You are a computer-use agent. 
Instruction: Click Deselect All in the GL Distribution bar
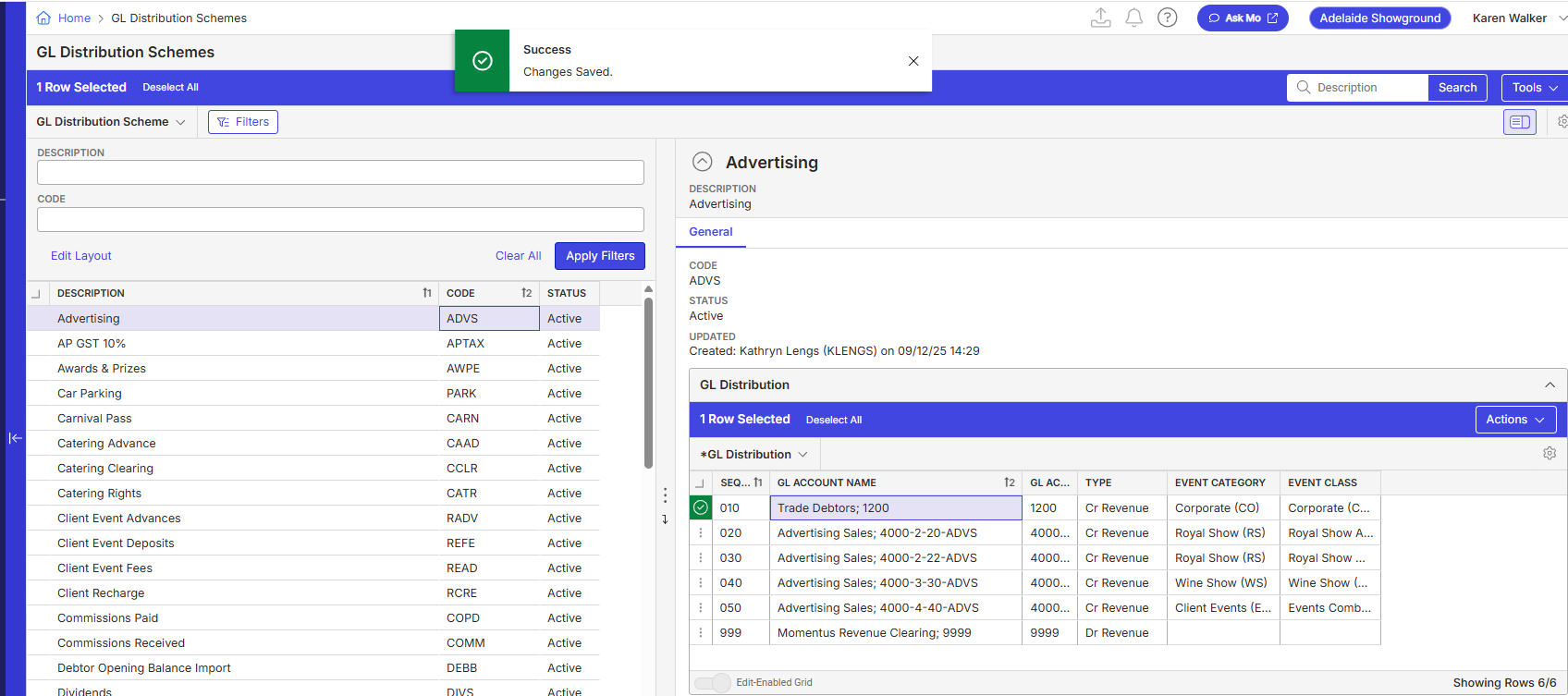[834, 420]
